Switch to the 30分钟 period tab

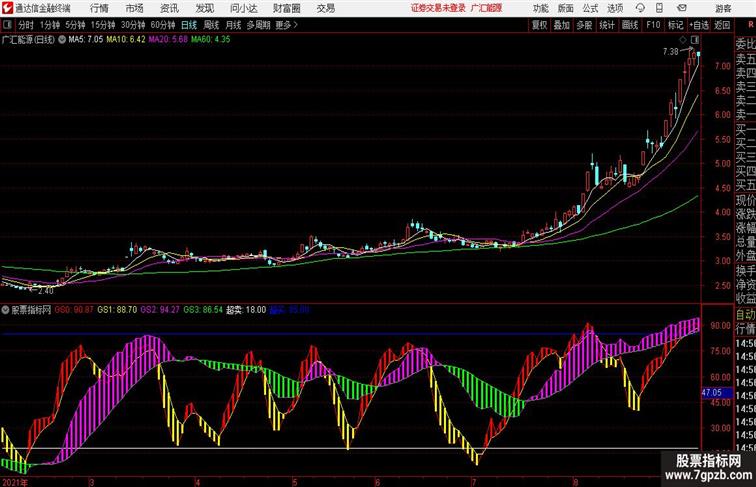click(133, 25)
